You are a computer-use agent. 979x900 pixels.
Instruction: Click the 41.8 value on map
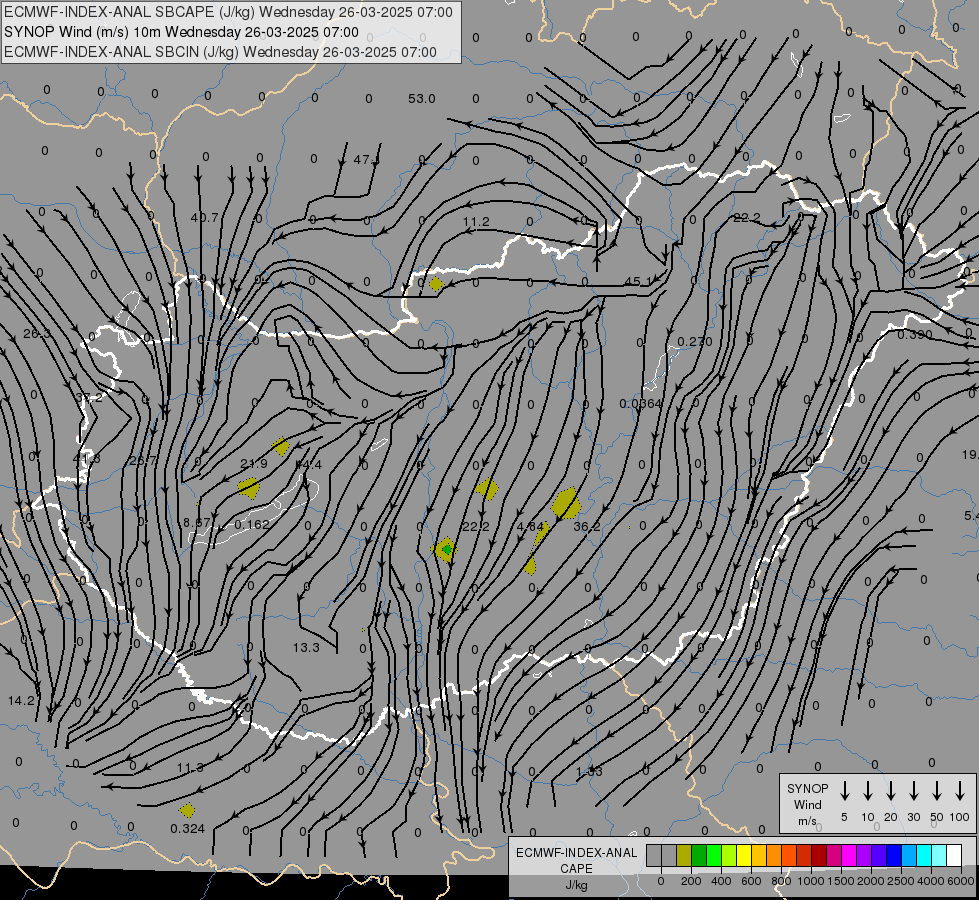(86, 458)
